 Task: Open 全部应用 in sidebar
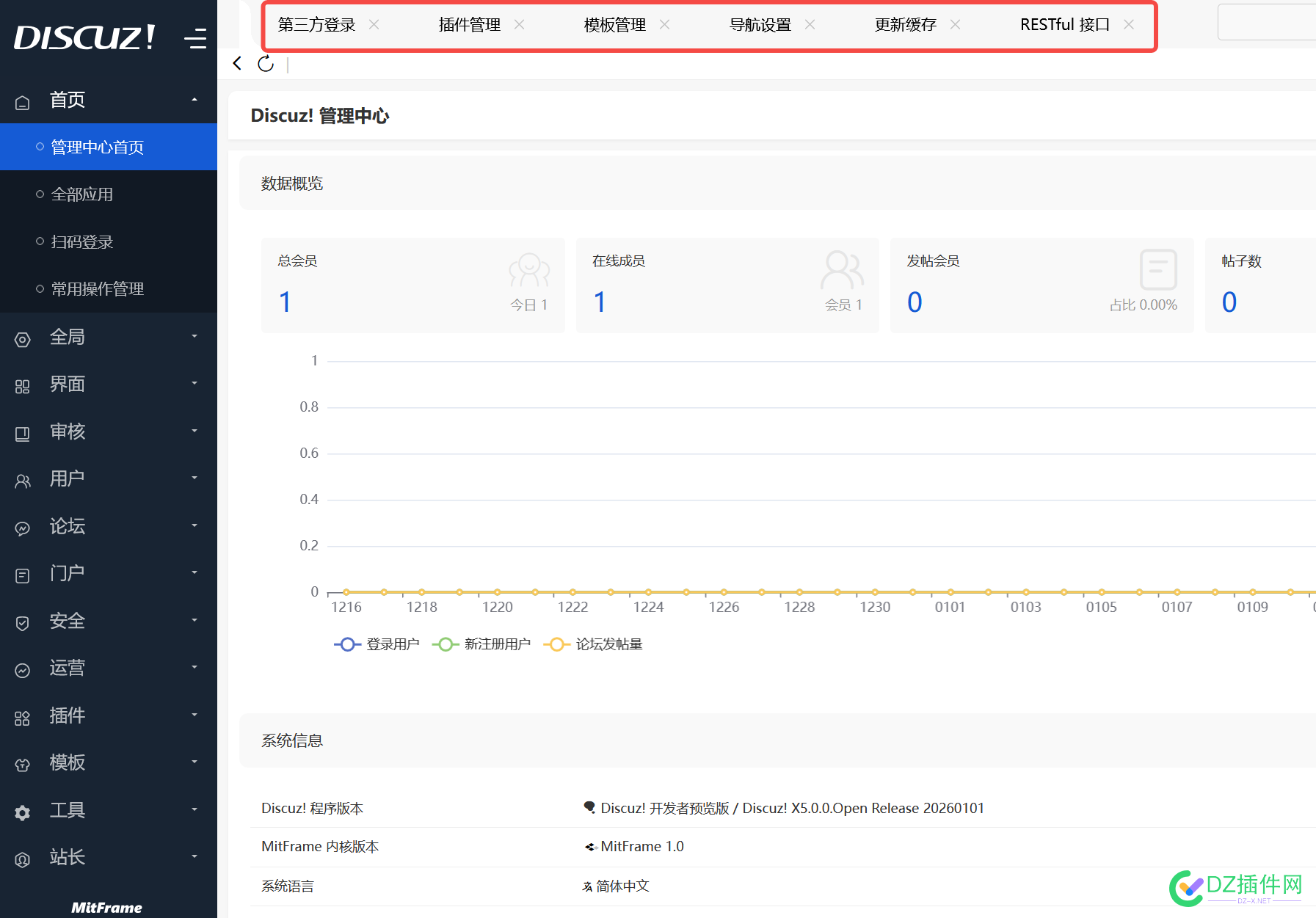109,194
